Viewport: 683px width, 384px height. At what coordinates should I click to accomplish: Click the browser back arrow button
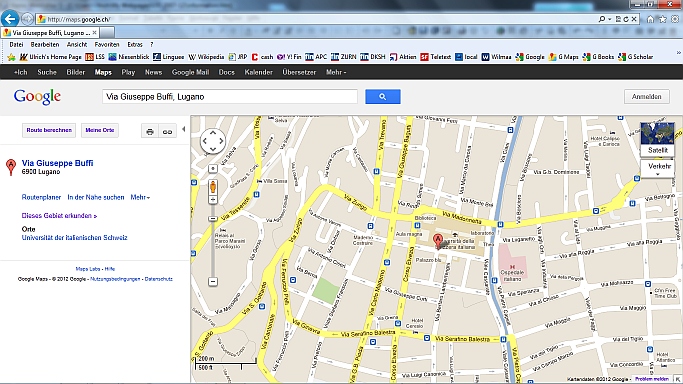pos(10,19)
